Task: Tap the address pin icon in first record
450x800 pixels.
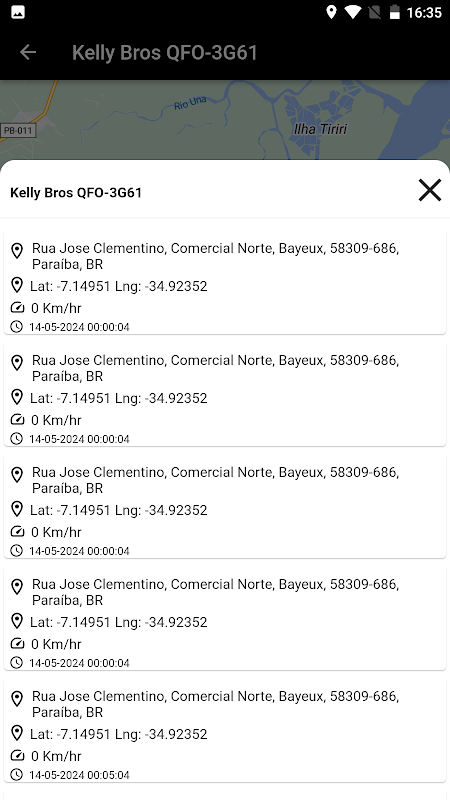Action: click(x=17, y=251)
